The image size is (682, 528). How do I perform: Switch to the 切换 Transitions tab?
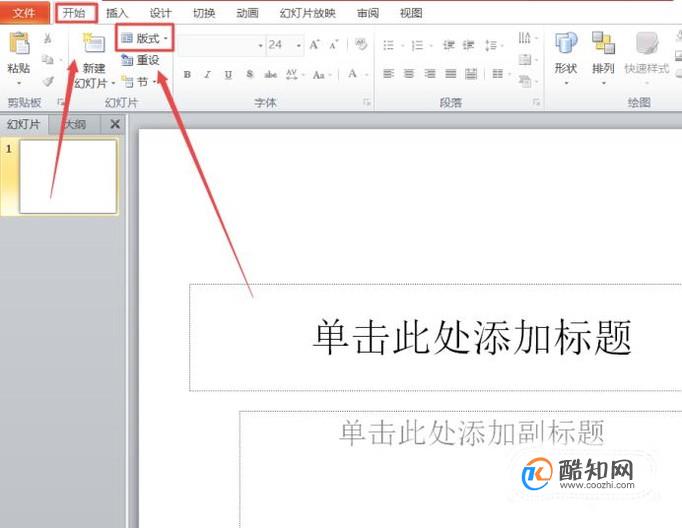204,13
